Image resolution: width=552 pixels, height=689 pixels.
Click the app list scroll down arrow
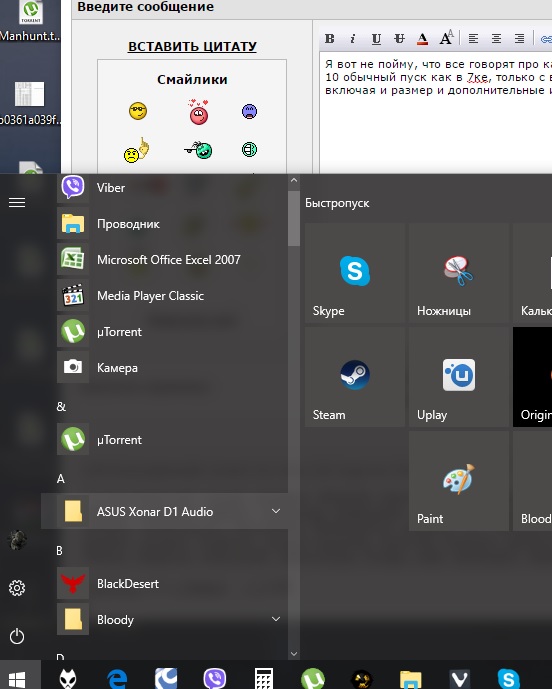coord(294,654)
